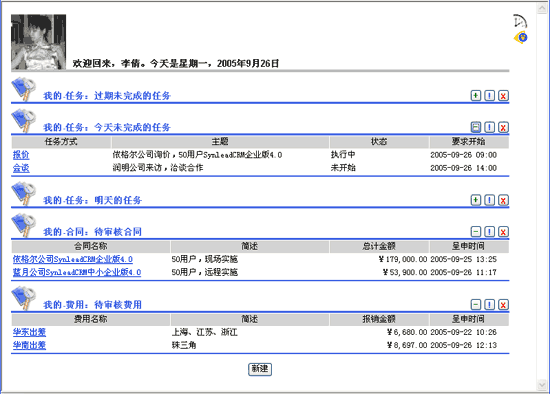Open the 报价 task link
The height and width of the screenshot is (394, 550).
(21, 155)
